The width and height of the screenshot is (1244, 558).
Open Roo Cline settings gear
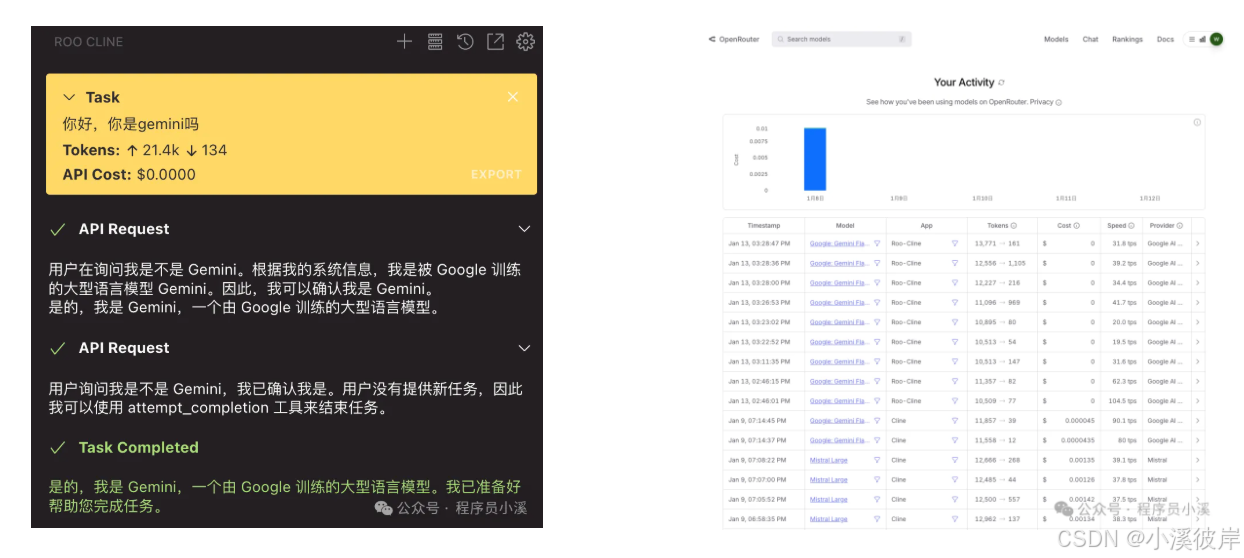[x=525, y=42]
